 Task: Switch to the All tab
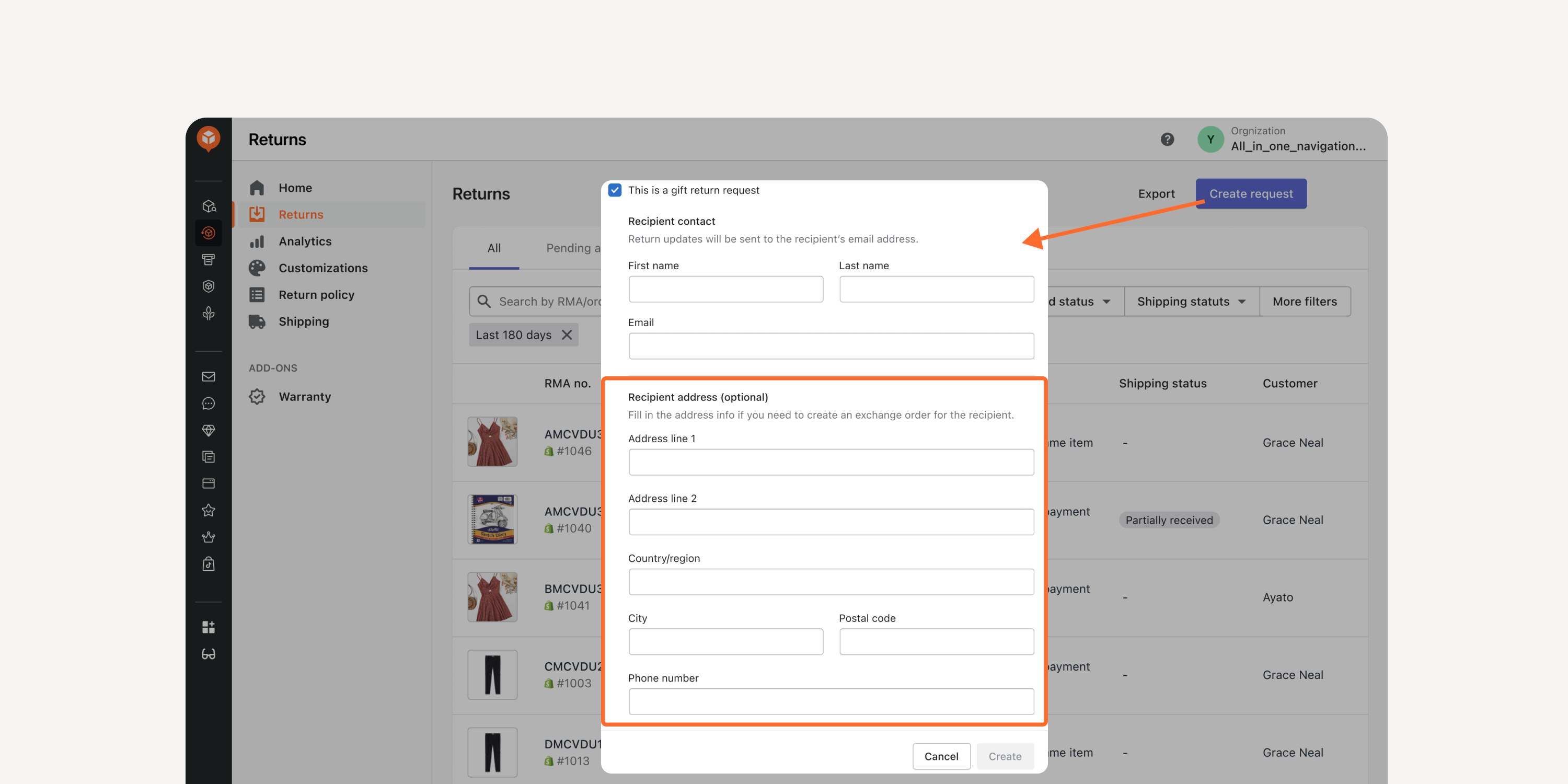coord(493,248)
